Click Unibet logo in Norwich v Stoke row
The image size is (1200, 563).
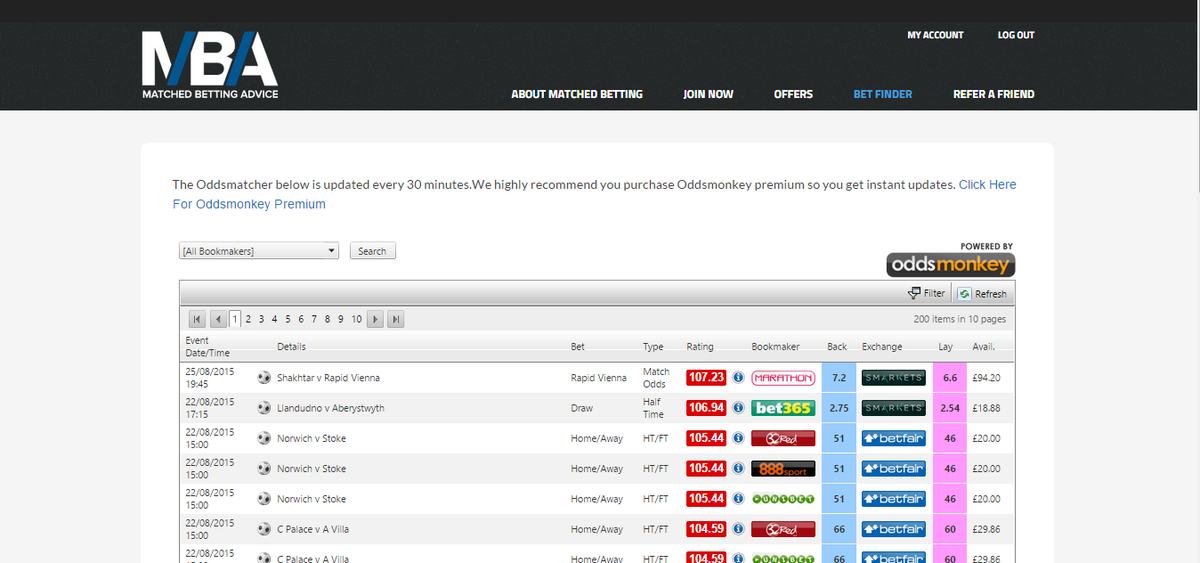tap(783, 498)
